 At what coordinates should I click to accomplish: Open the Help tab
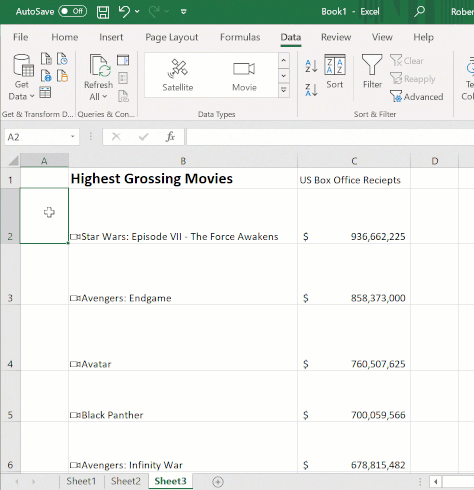click(x=424, y=37)
